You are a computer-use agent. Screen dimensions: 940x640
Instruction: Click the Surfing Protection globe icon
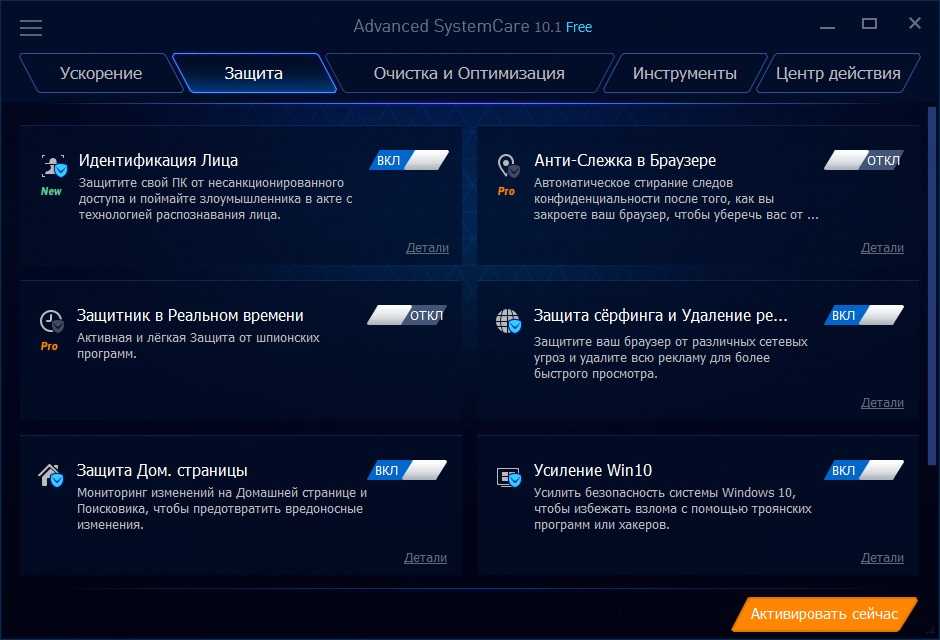[x=509, y=321]
